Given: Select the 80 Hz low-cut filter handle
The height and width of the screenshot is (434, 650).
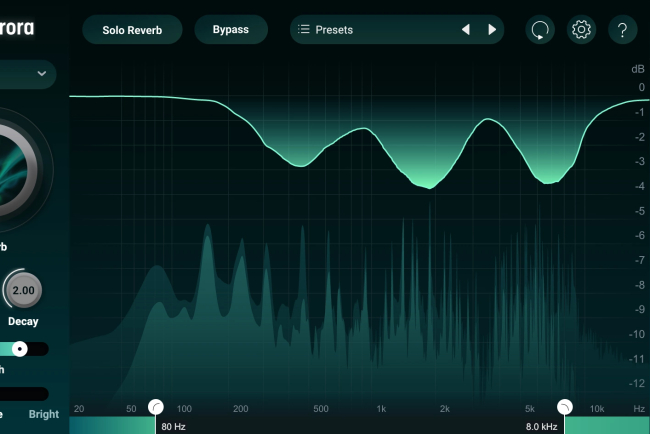Looking at the screenshot, I should click(156, 407).
